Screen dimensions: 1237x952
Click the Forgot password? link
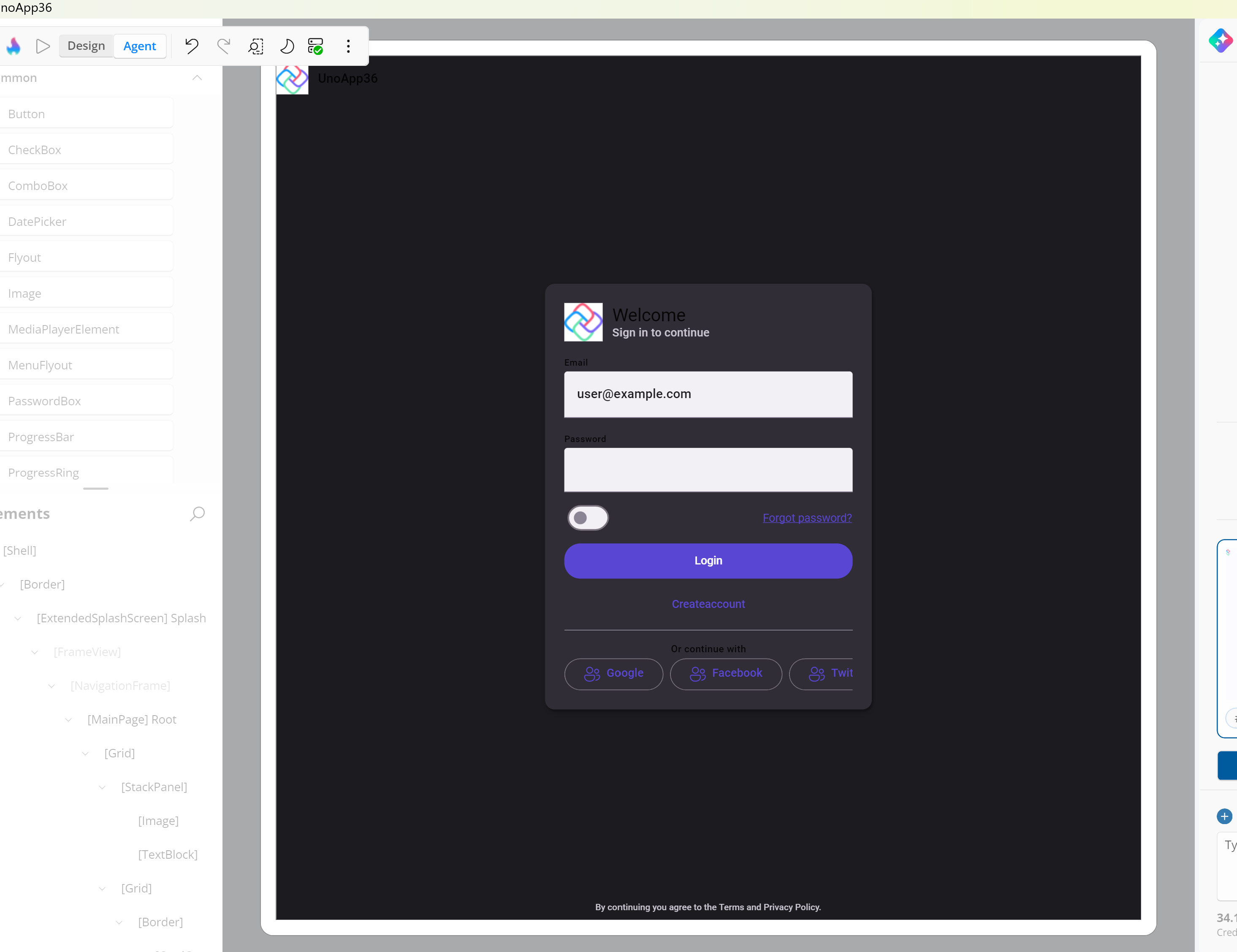point(806,518)
